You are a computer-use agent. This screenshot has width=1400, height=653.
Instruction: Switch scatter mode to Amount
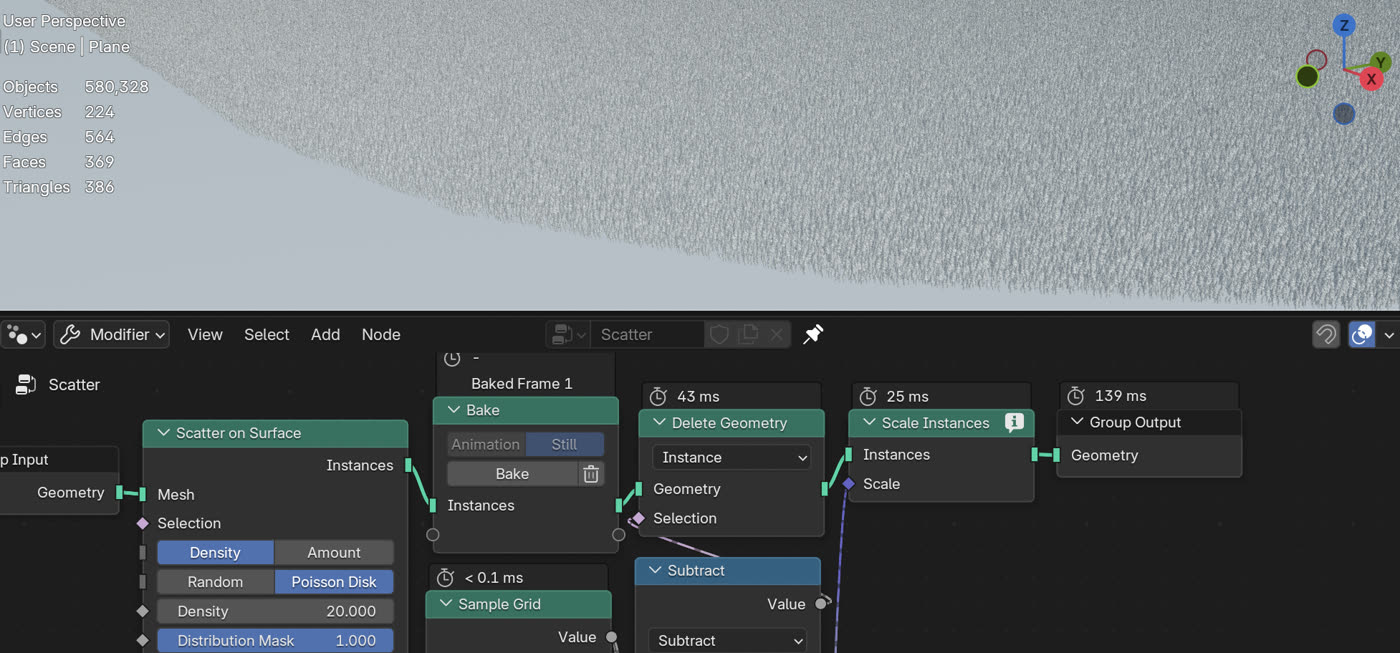tap(333, 553)
